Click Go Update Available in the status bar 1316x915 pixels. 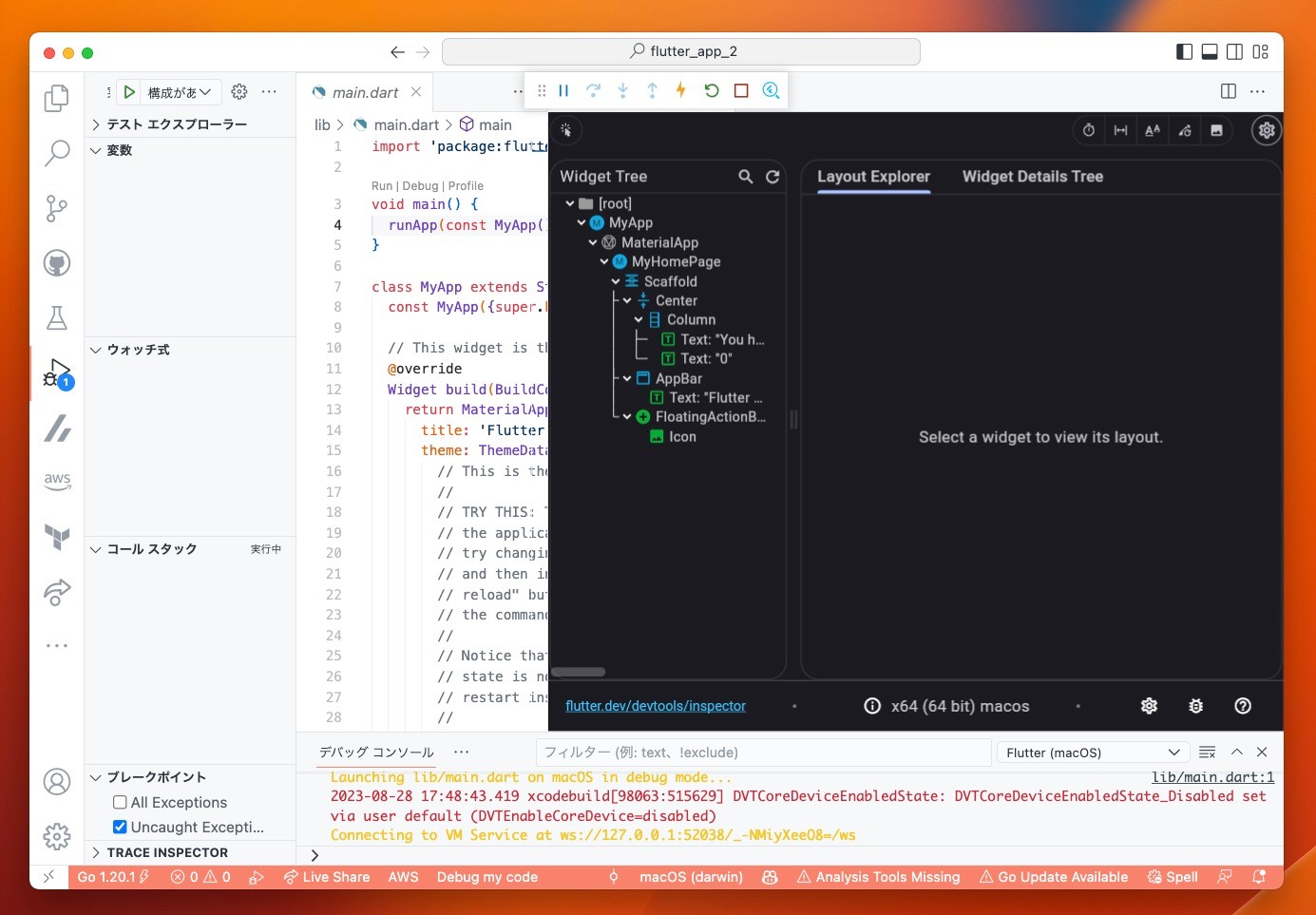click(1054, 877)
